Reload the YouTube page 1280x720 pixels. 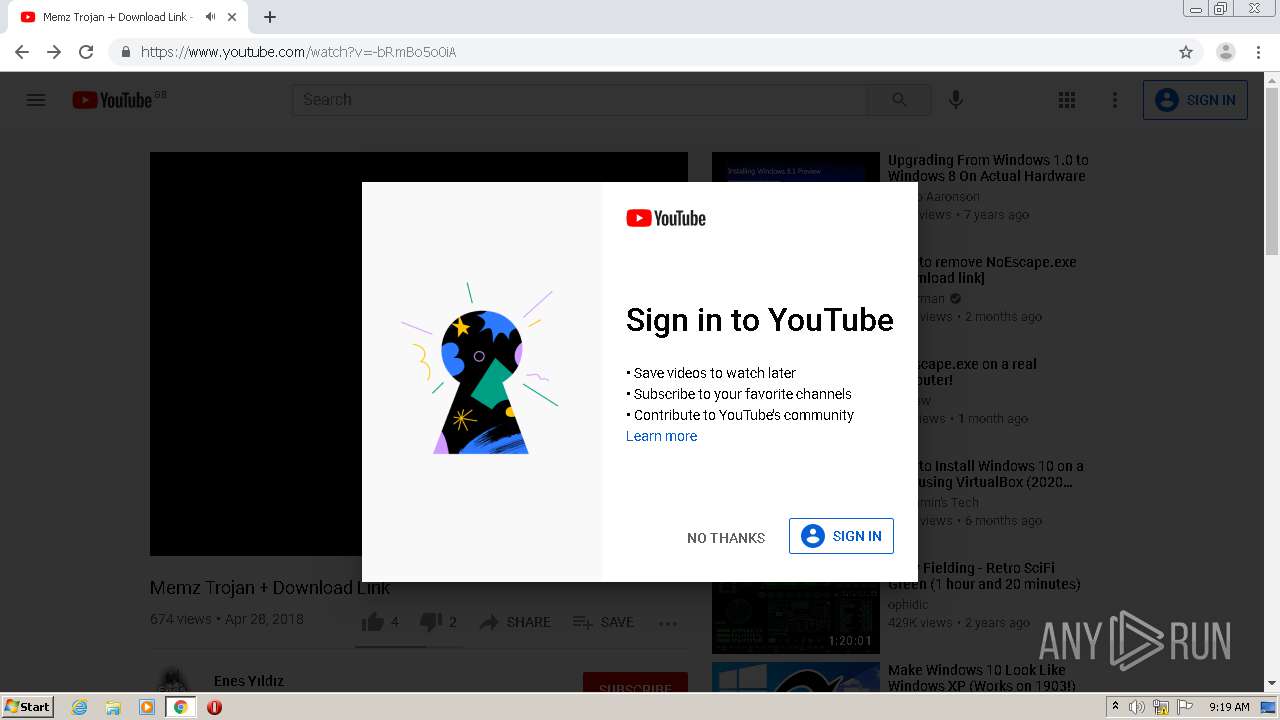click(x=86, y=52)
